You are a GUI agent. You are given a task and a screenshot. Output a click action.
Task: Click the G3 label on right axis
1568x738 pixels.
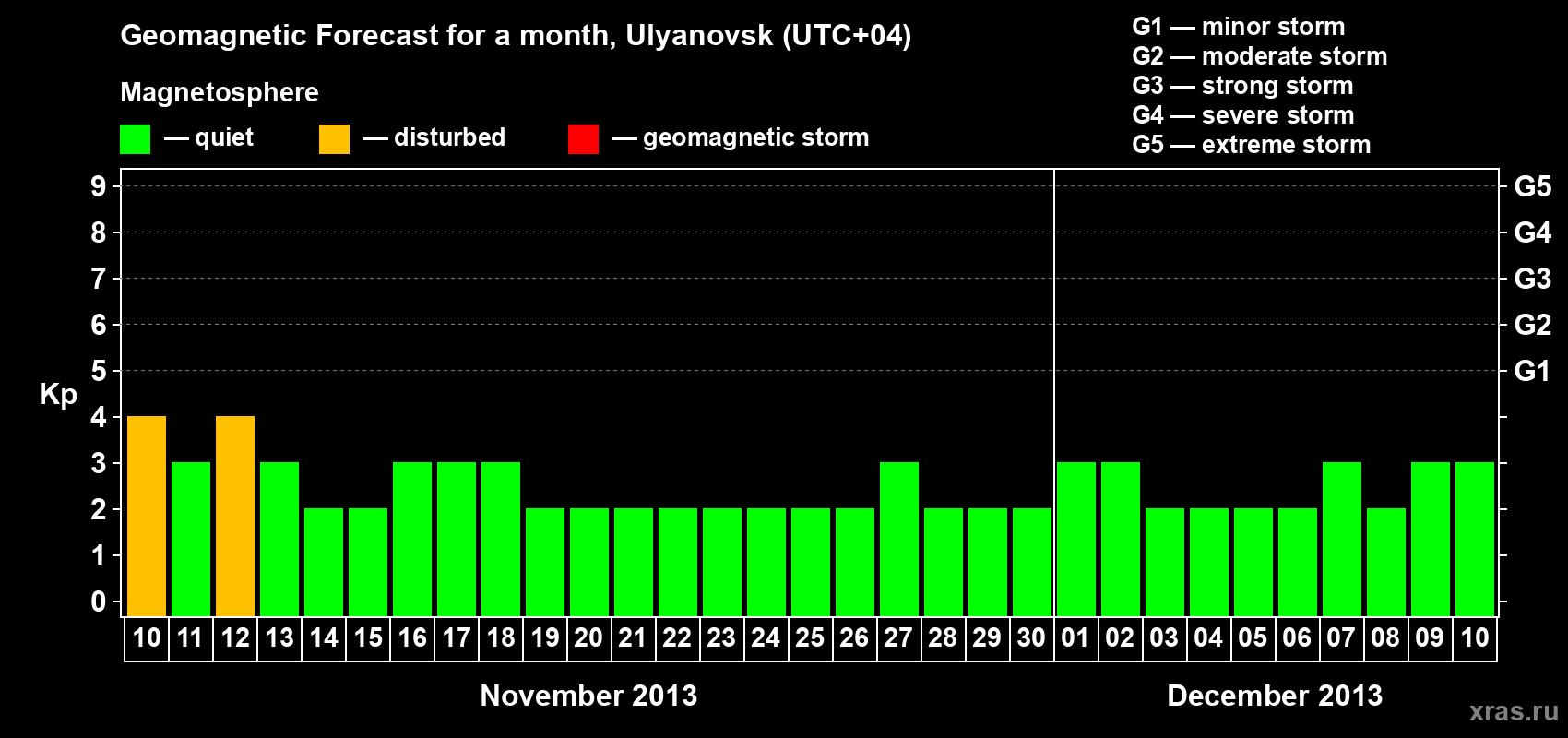[1533, 279]
